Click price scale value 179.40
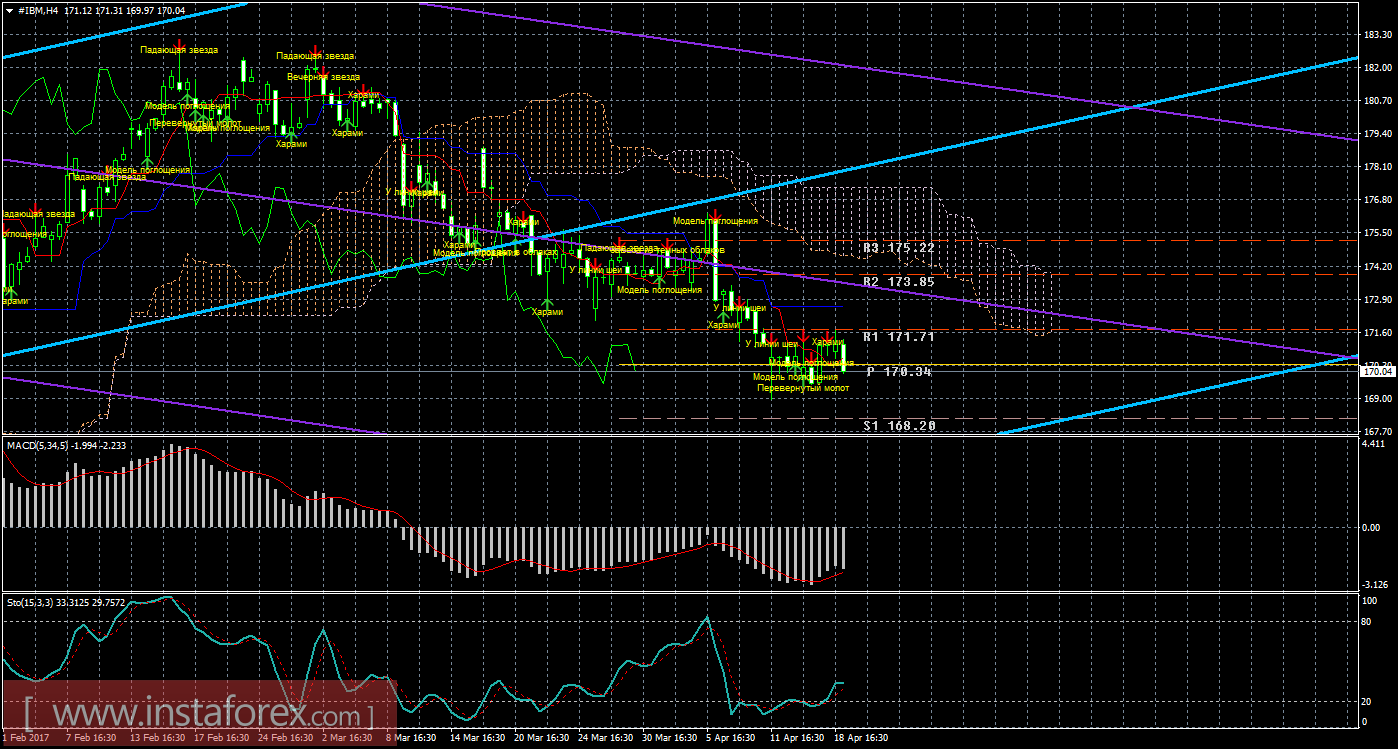The height and width of the screenshot is (749, 1398). click(x=1378, y=133)
